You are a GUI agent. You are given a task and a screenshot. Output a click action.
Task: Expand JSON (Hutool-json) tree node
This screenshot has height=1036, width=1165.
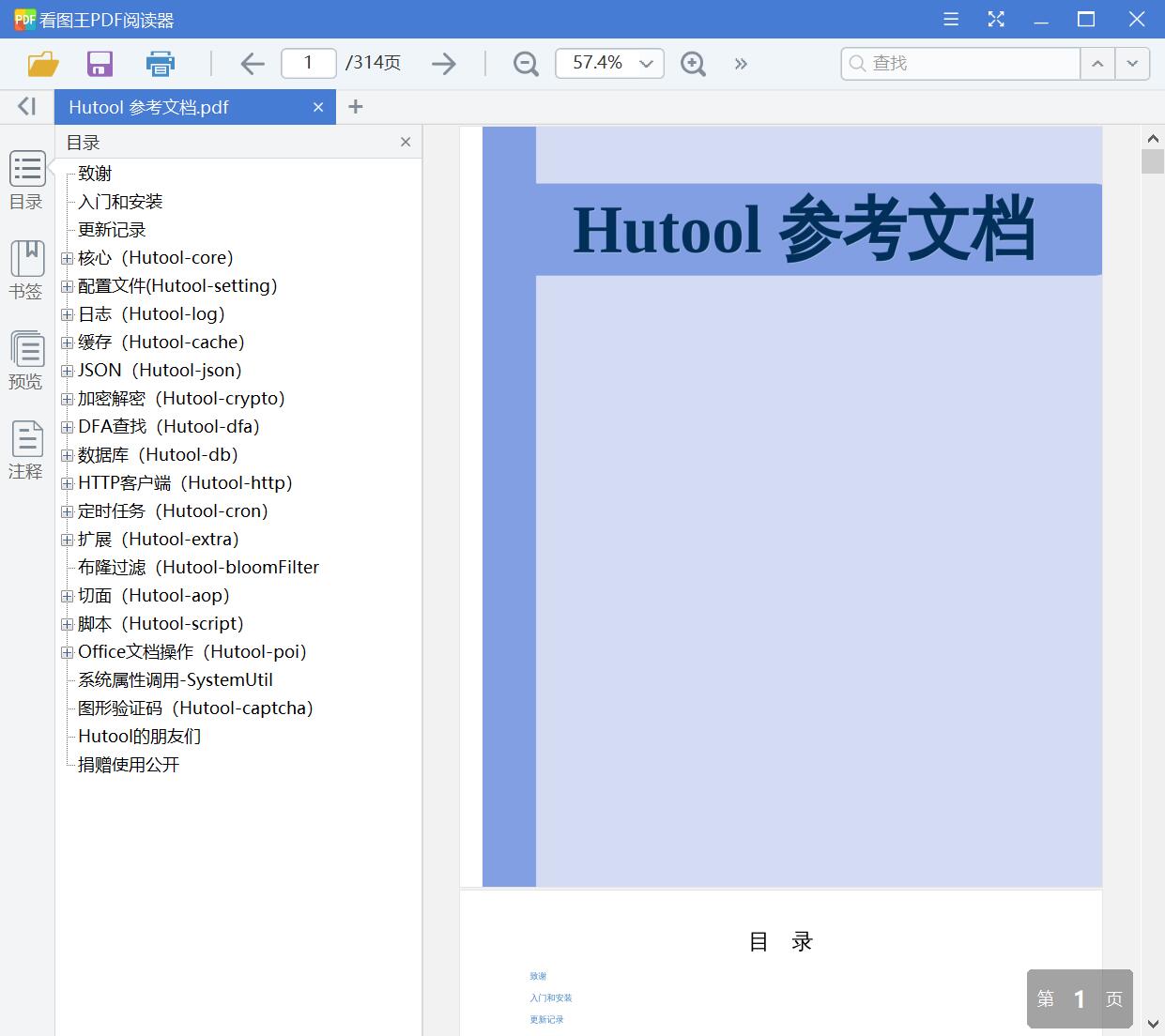[67, 371]
